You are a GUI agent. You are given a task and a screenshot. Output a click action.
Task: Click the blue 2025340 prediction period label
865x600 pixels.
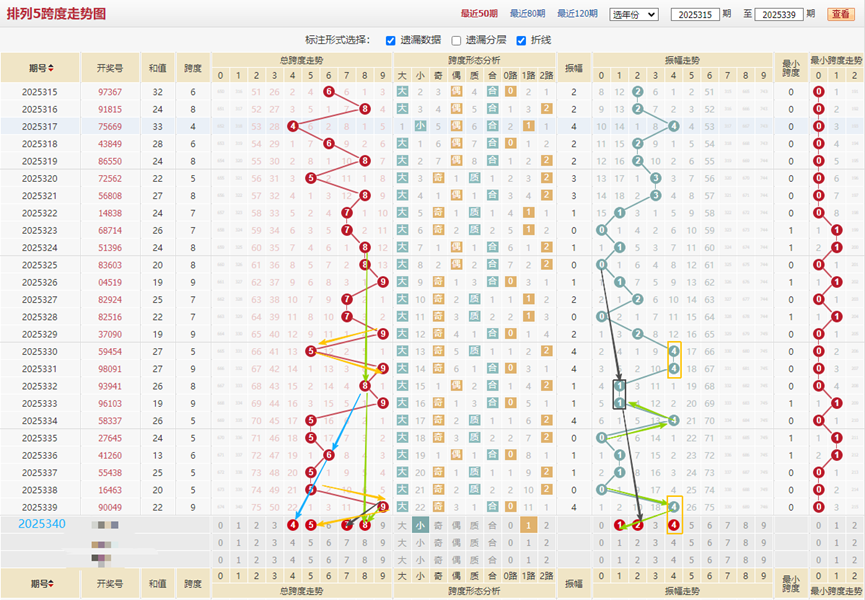click(x=42, y=524)
